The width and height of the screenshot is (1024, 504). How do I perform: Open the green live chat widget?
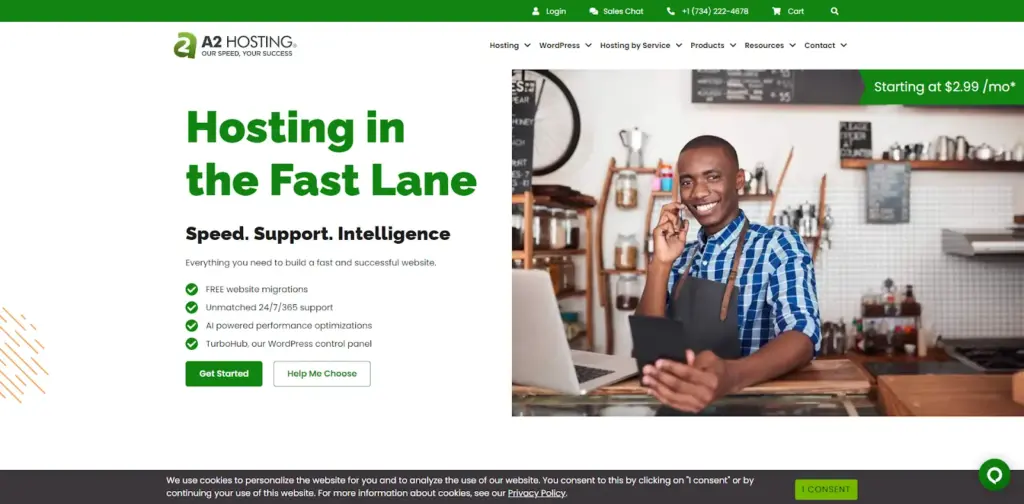[994, 475]
